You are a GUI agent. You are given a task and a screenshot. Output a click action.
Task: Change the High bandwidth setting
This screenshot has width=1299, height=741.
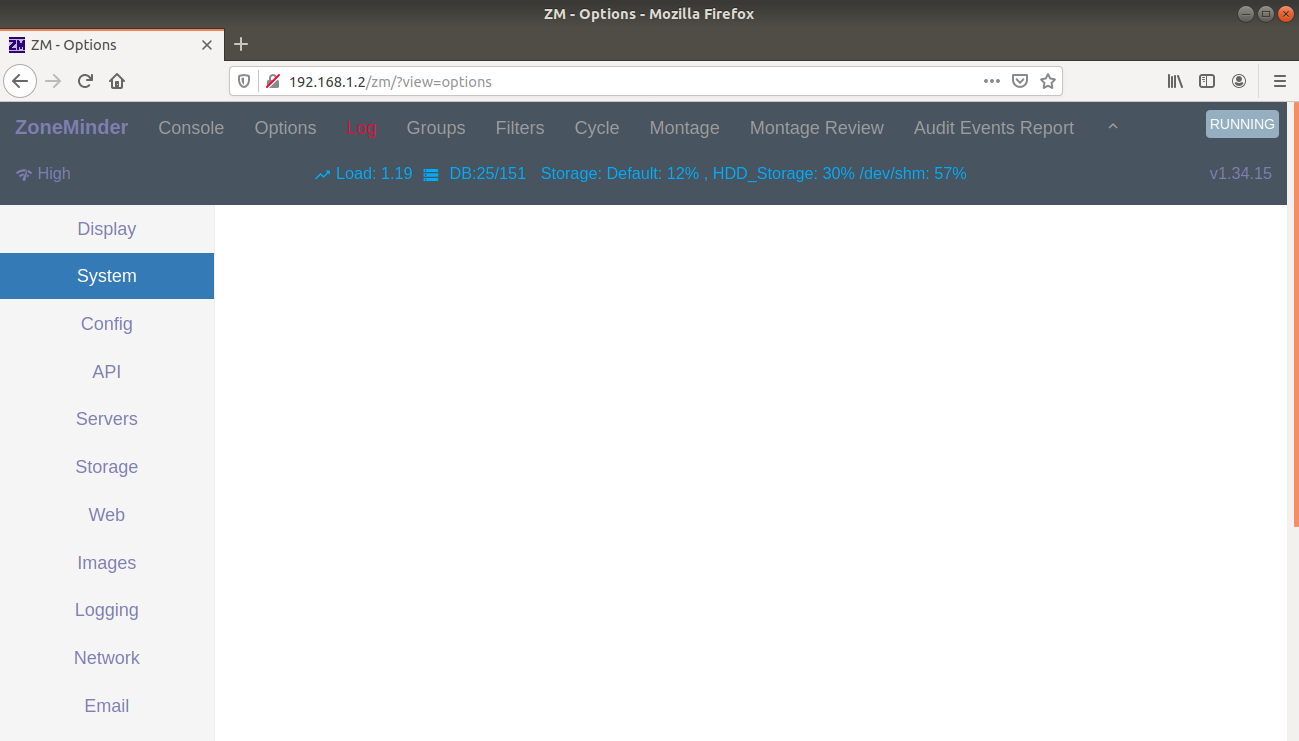coord(54,174)
